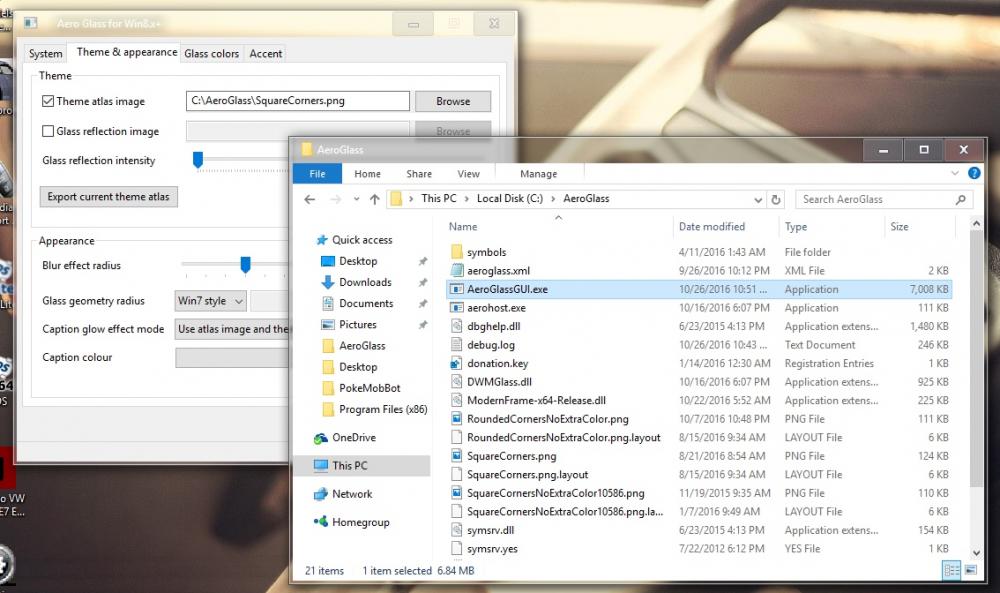Click the search magnifier icon
Screen dimensions: 1000x593
(x=961, y=199)
